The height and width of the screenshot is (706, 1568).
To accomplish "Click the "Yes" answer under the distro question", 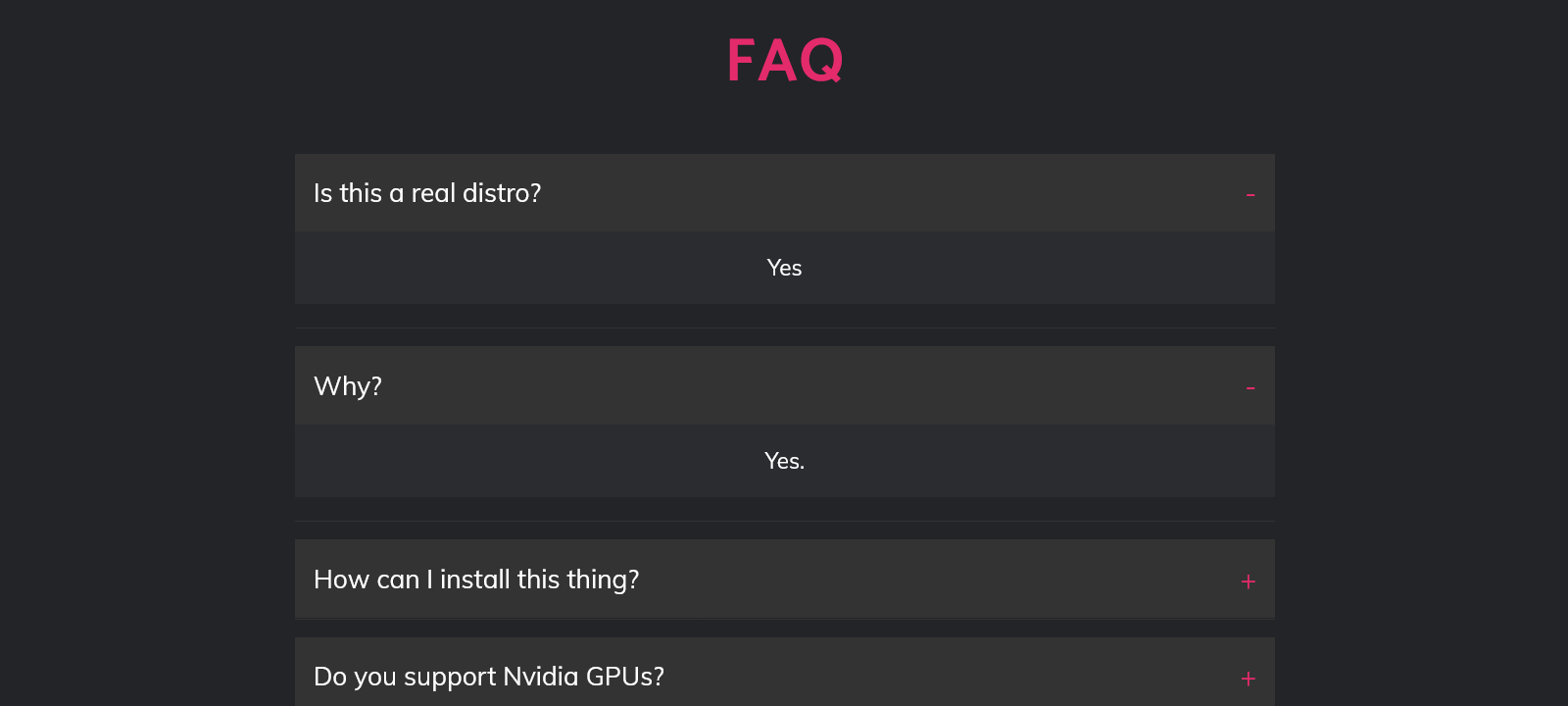I will (x=784, y=268).
